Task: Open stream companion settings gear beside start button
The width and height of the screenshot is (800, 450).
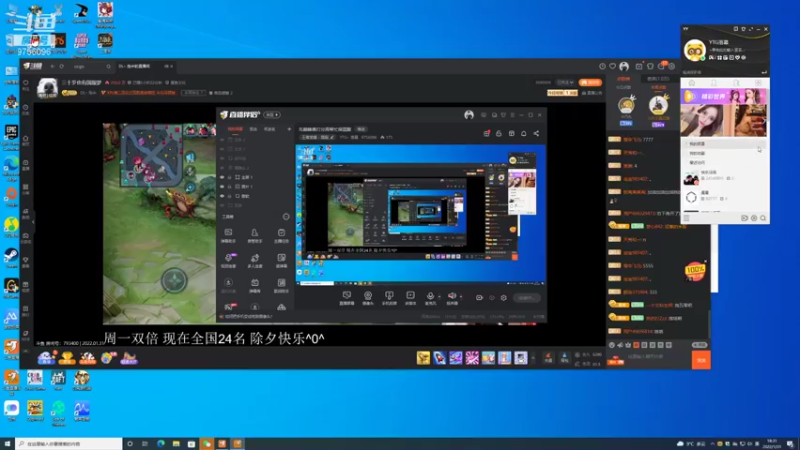Action: coord(504,298)
